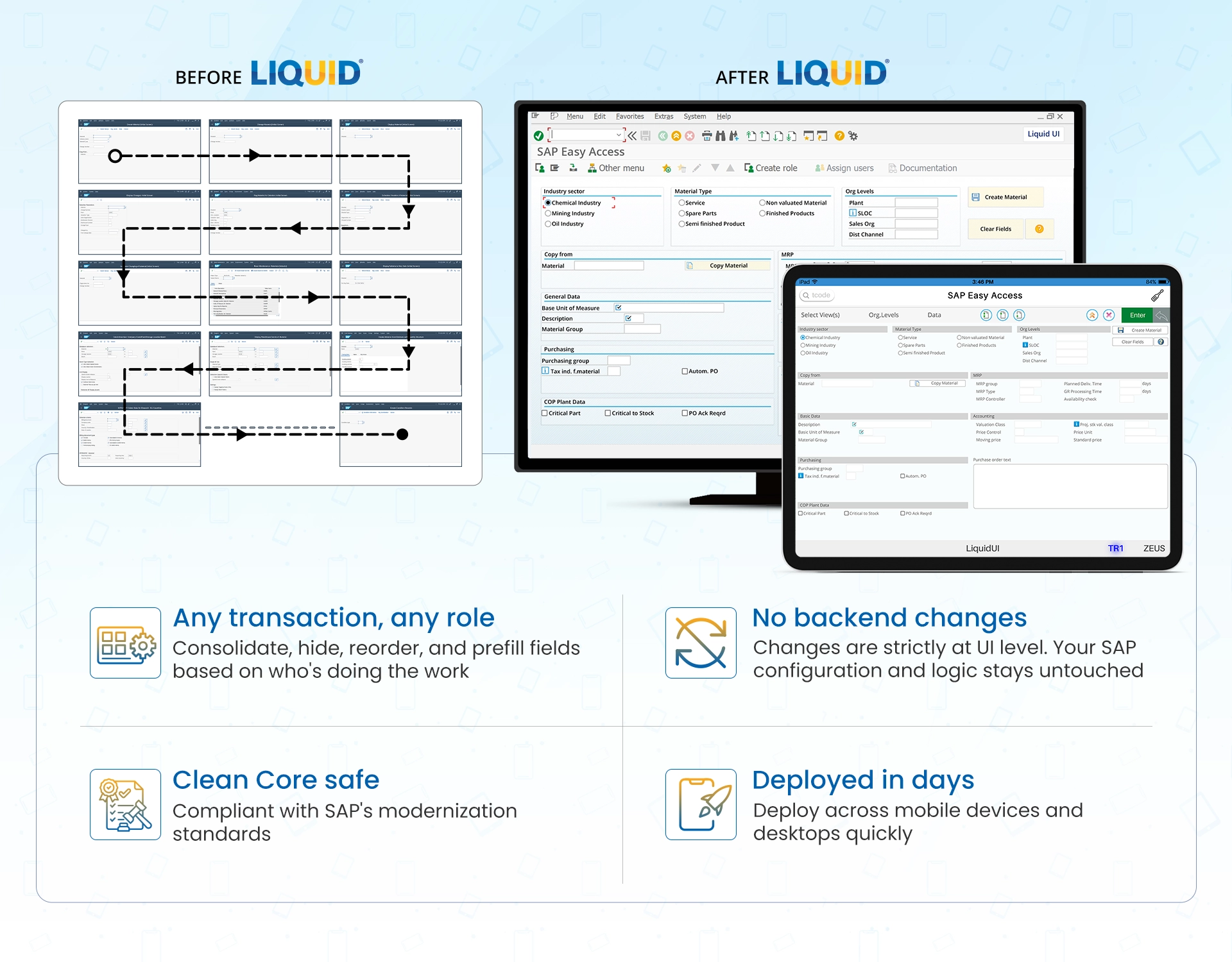The height and width of the screenshot is (962, 1232).
Task: Open the Favorites menu on the desktop
Action: point(629,117)
